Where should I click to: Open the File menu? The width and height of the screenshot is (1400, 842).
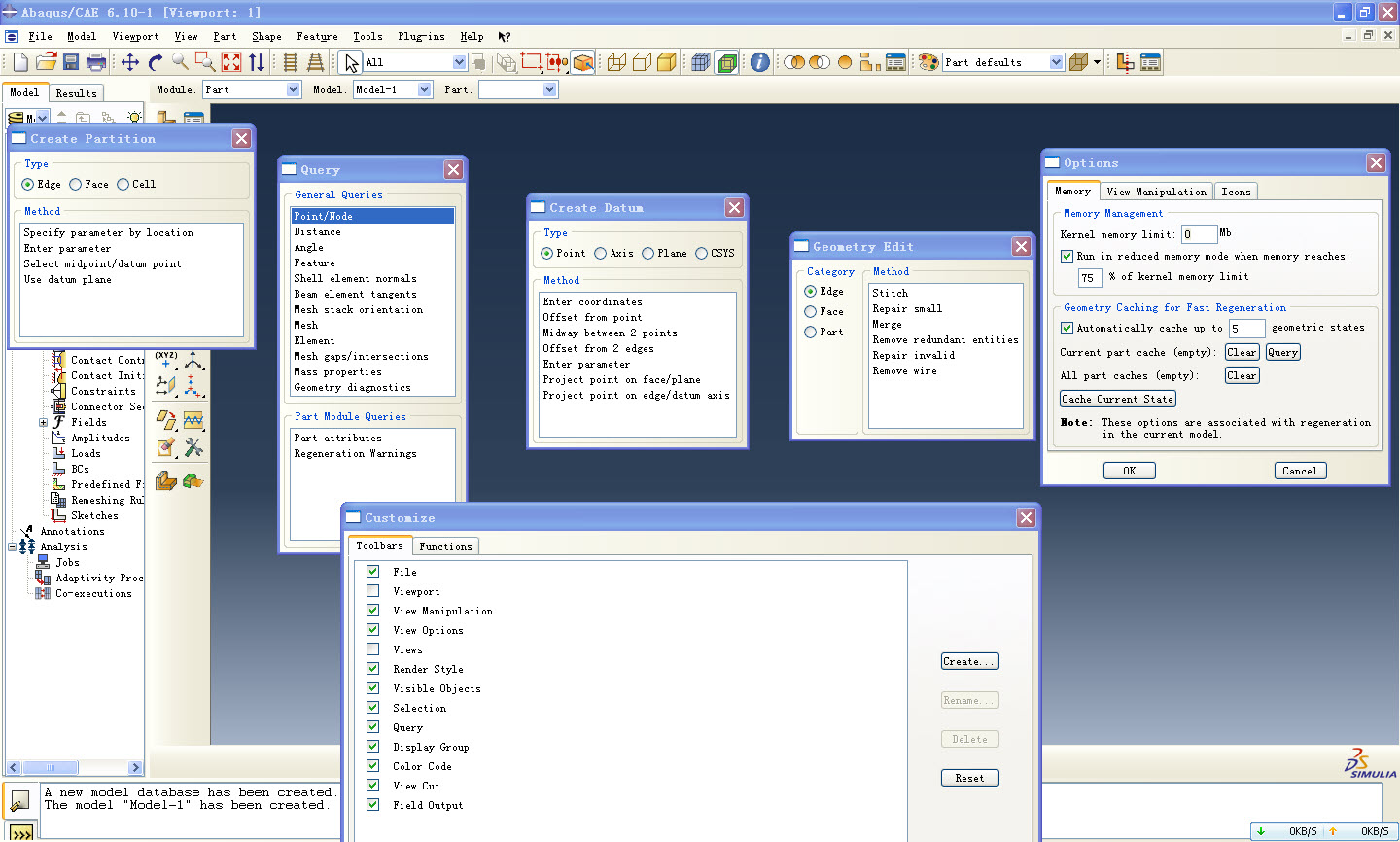(x=40, y=37)
